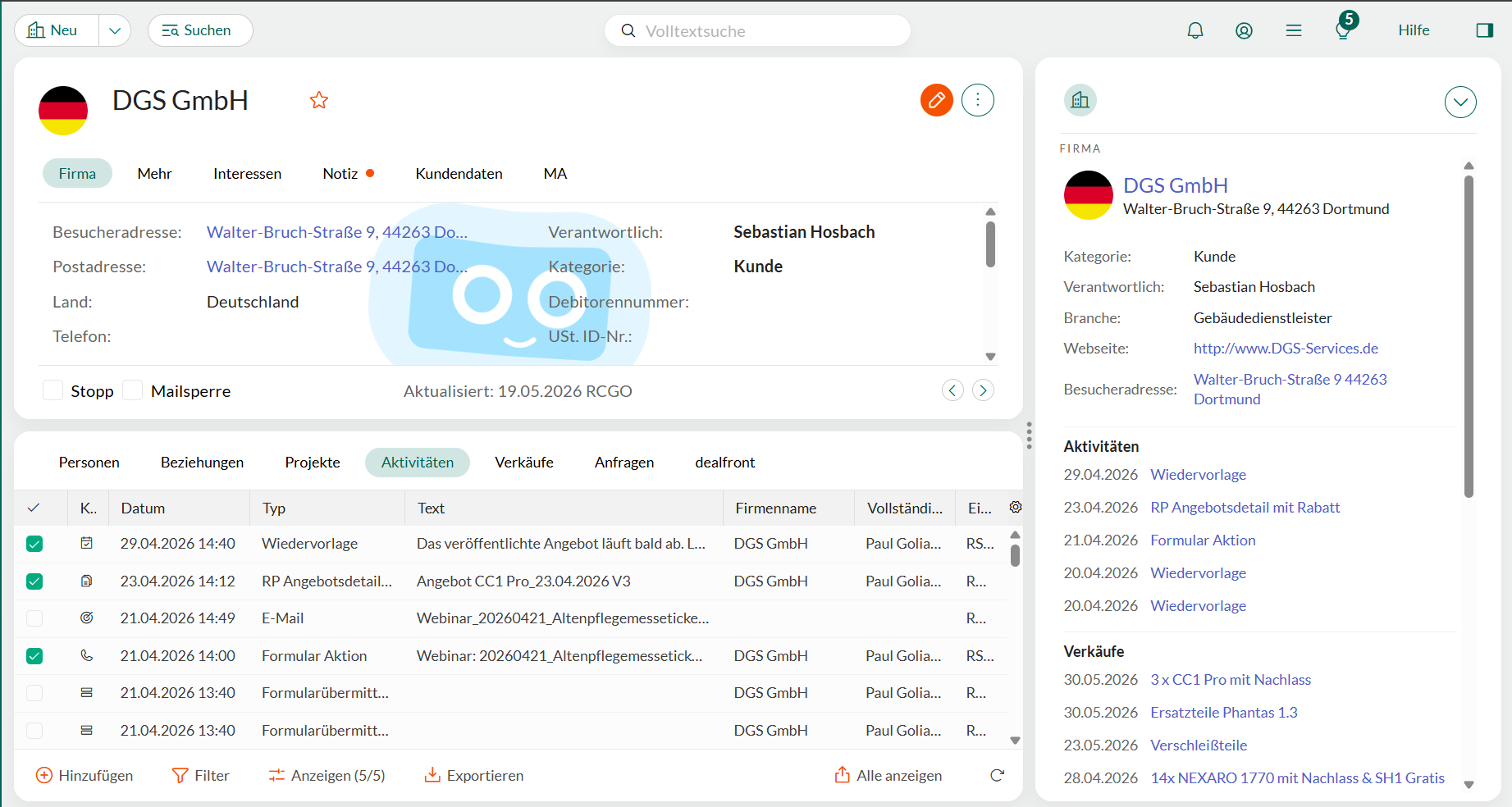Open the user profile icon
The height and width of the screenshot is (807, 1512).
pyautogui.click(x=1244, y=30)
